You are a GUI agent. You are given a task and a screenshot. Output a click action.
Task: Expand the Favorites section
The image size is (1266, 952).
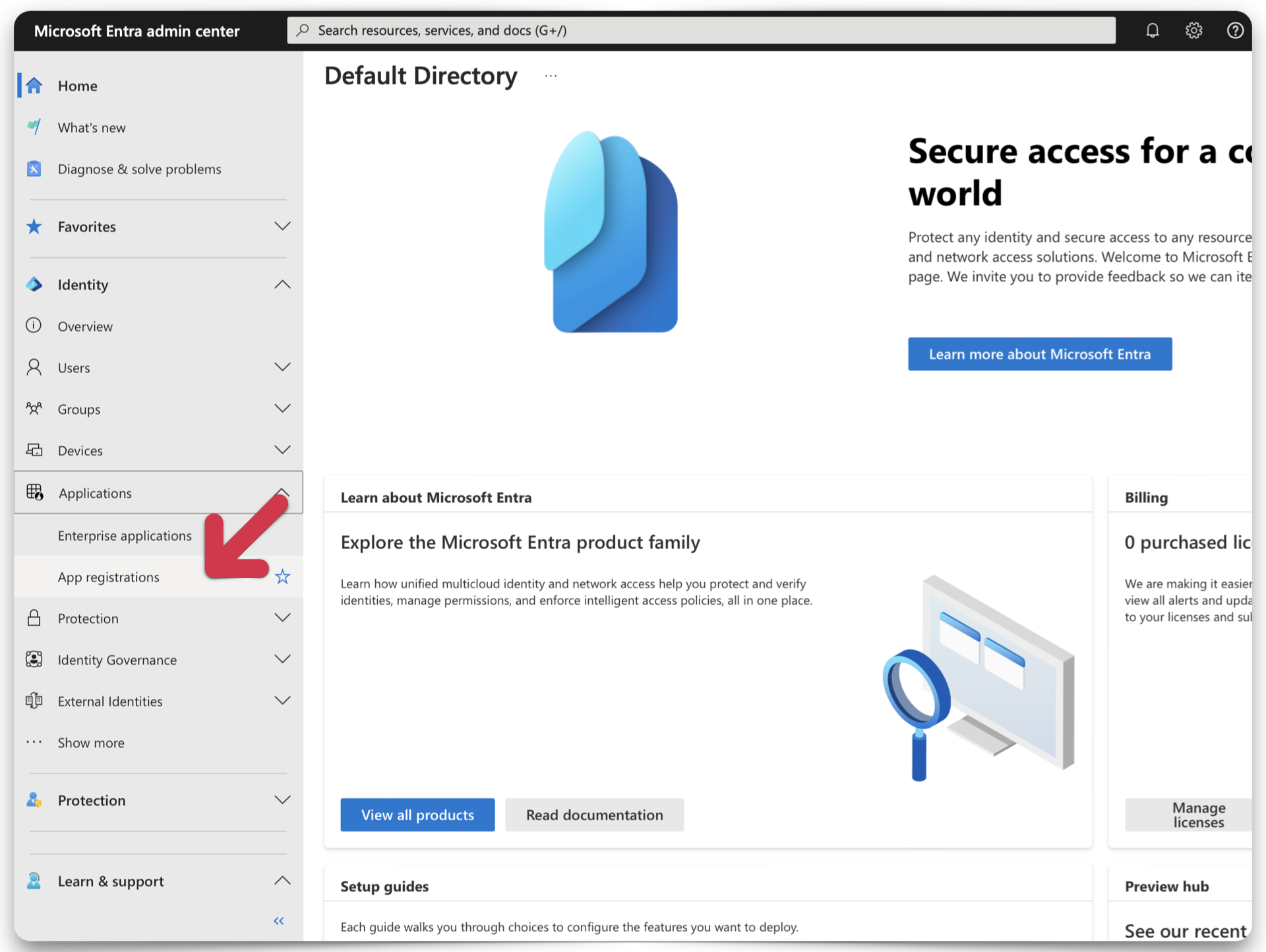tap(282, 226)
